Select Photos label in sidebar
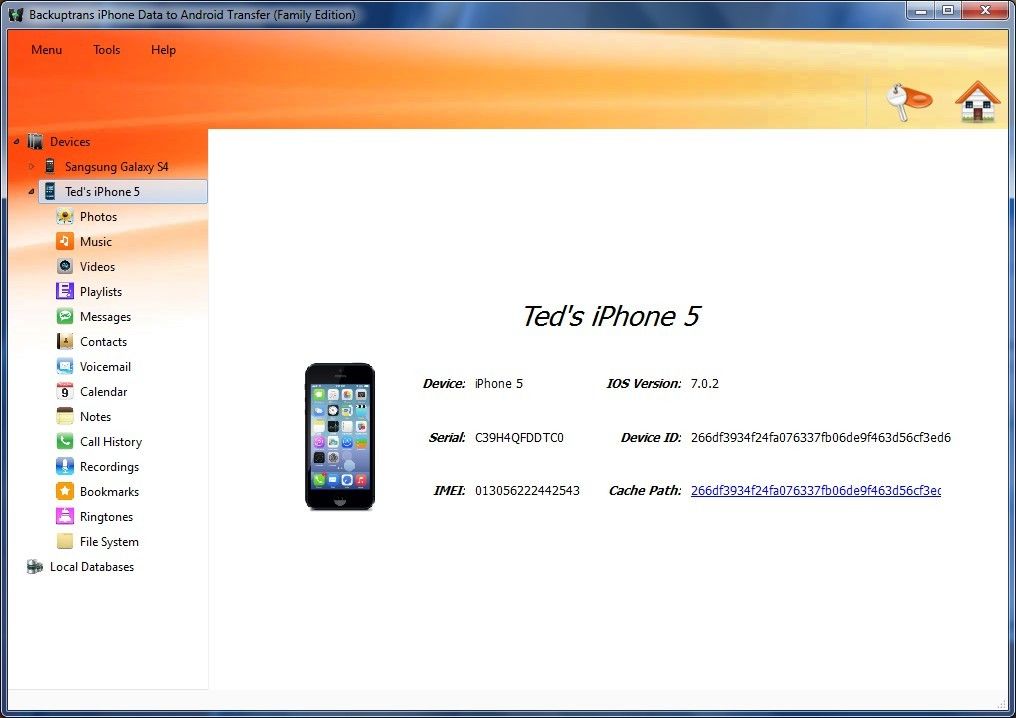Viewport: 1016px width, 718px height. point(98,216)
